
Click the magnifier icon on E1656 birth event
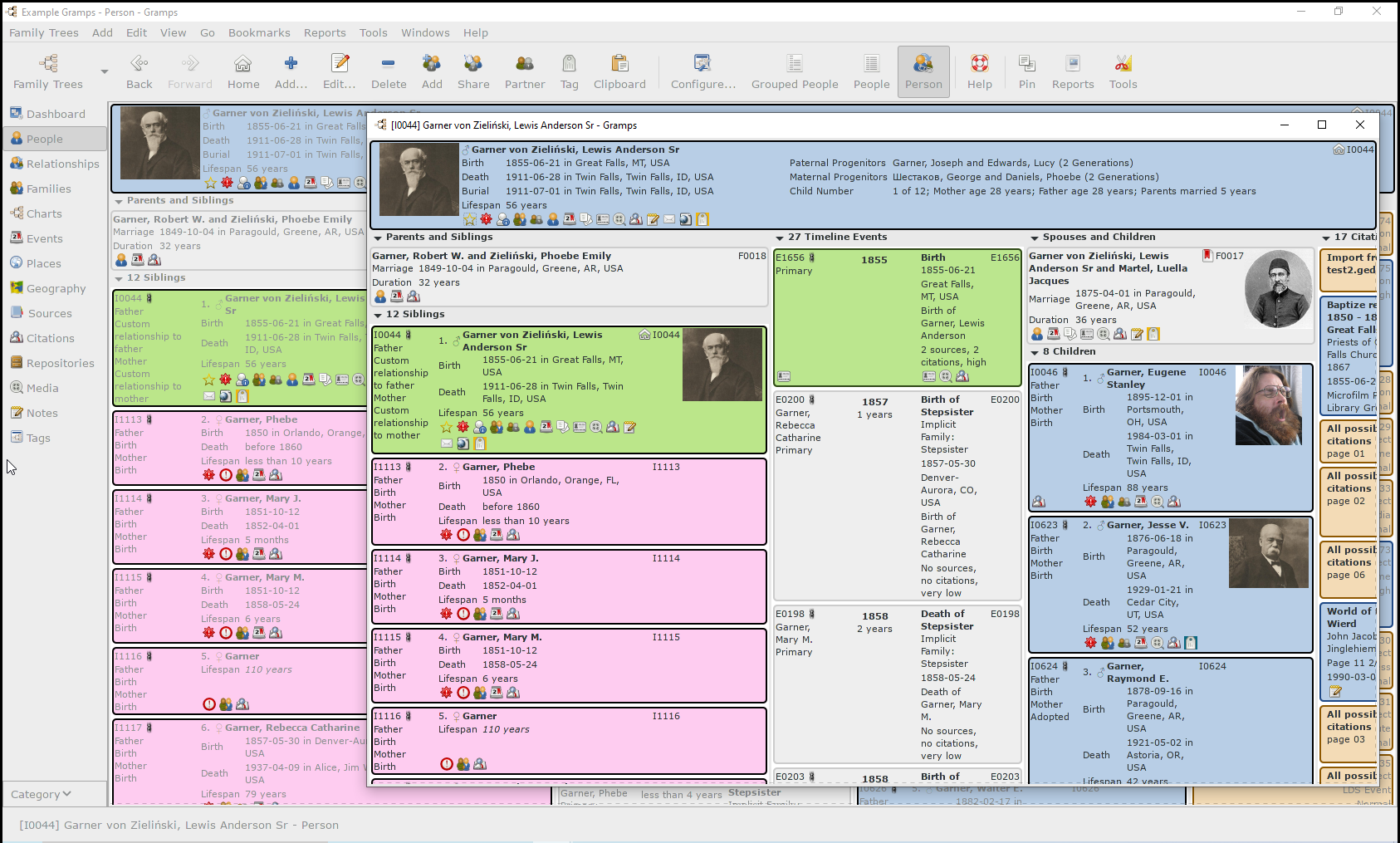click(x=946, y=376)
